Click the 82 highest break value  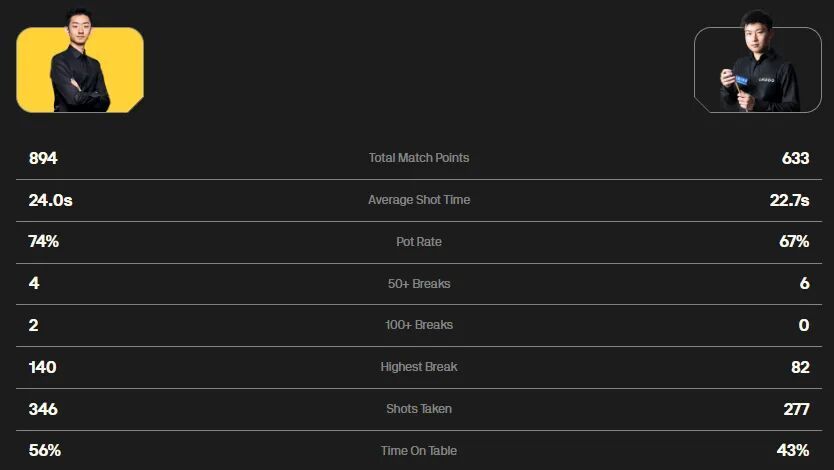tap(800, 367)
